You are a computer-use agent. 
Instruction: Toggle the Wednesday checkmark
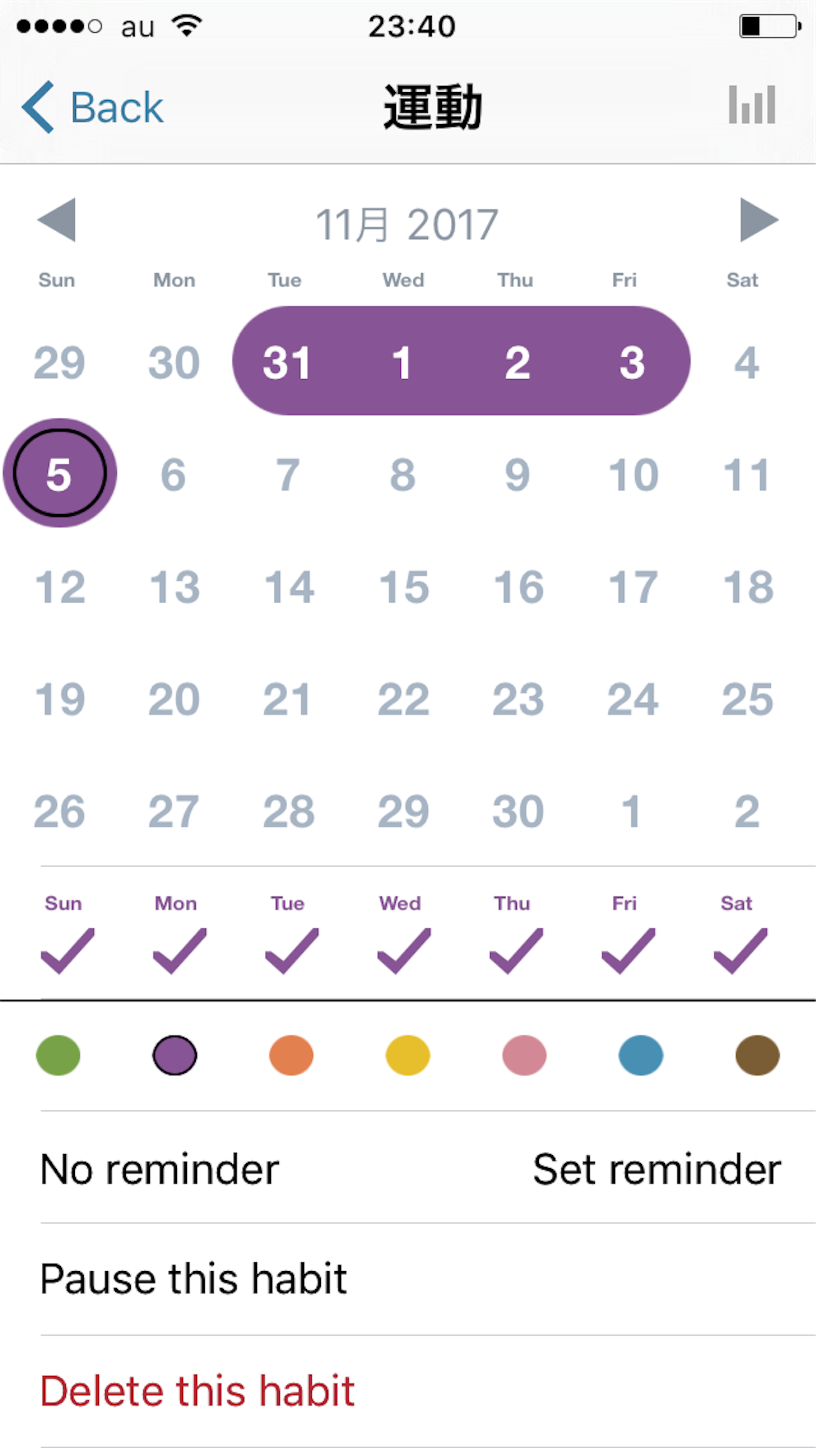(x=403, y=950)
